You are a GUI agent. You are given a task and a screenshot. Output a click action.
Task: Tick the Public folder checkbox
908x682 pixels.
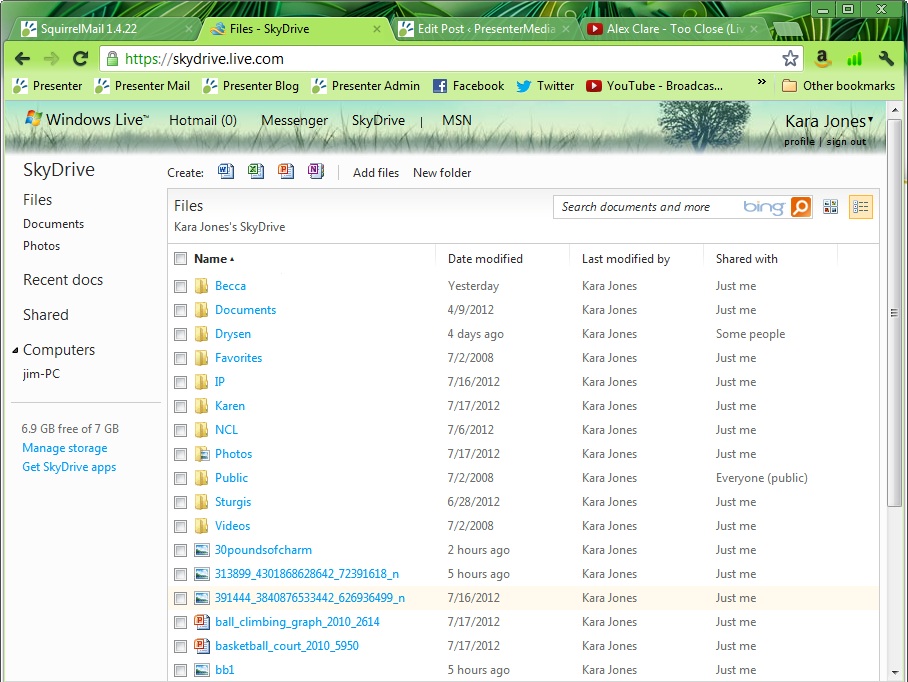[181, 478]
